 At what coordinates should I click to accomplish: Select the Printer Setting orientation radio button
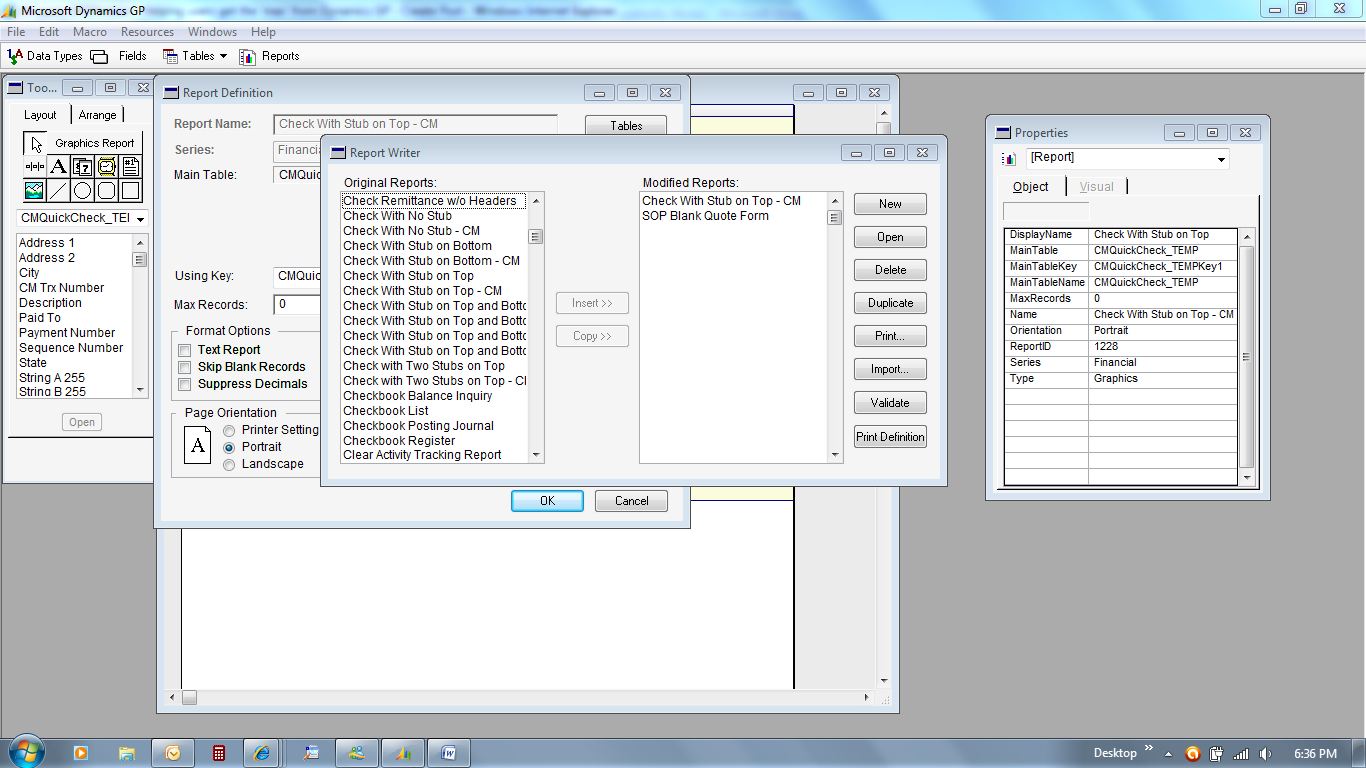[230, 430]
